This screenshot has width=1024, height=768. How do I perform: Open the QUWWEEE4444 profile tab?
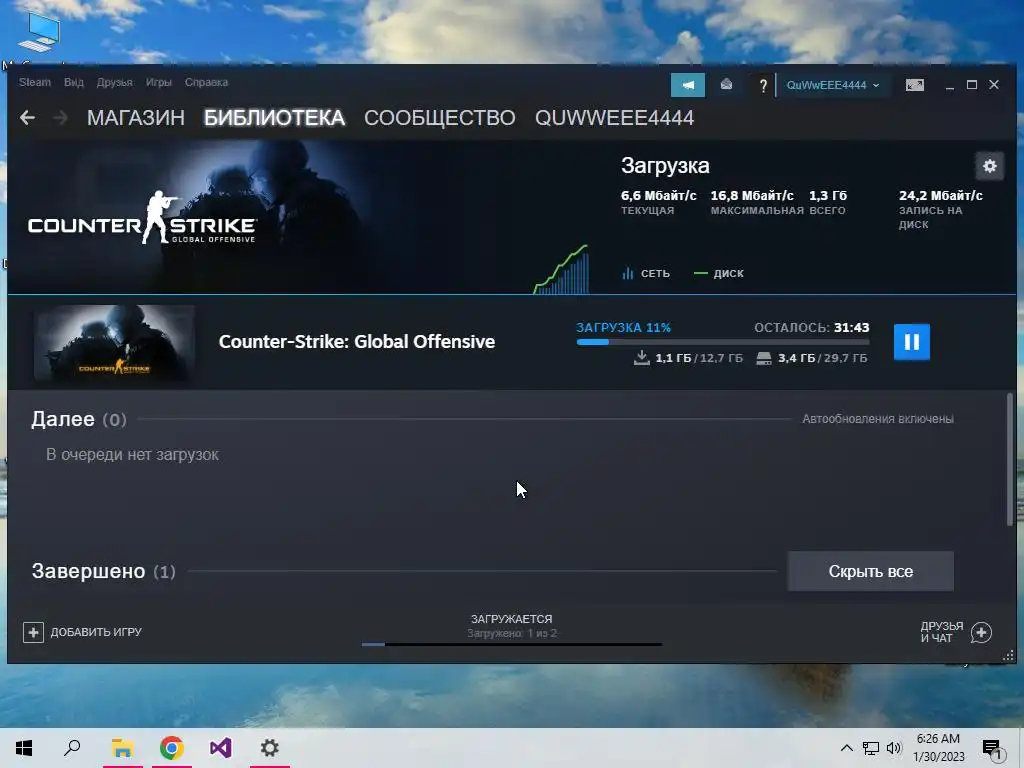615,118
